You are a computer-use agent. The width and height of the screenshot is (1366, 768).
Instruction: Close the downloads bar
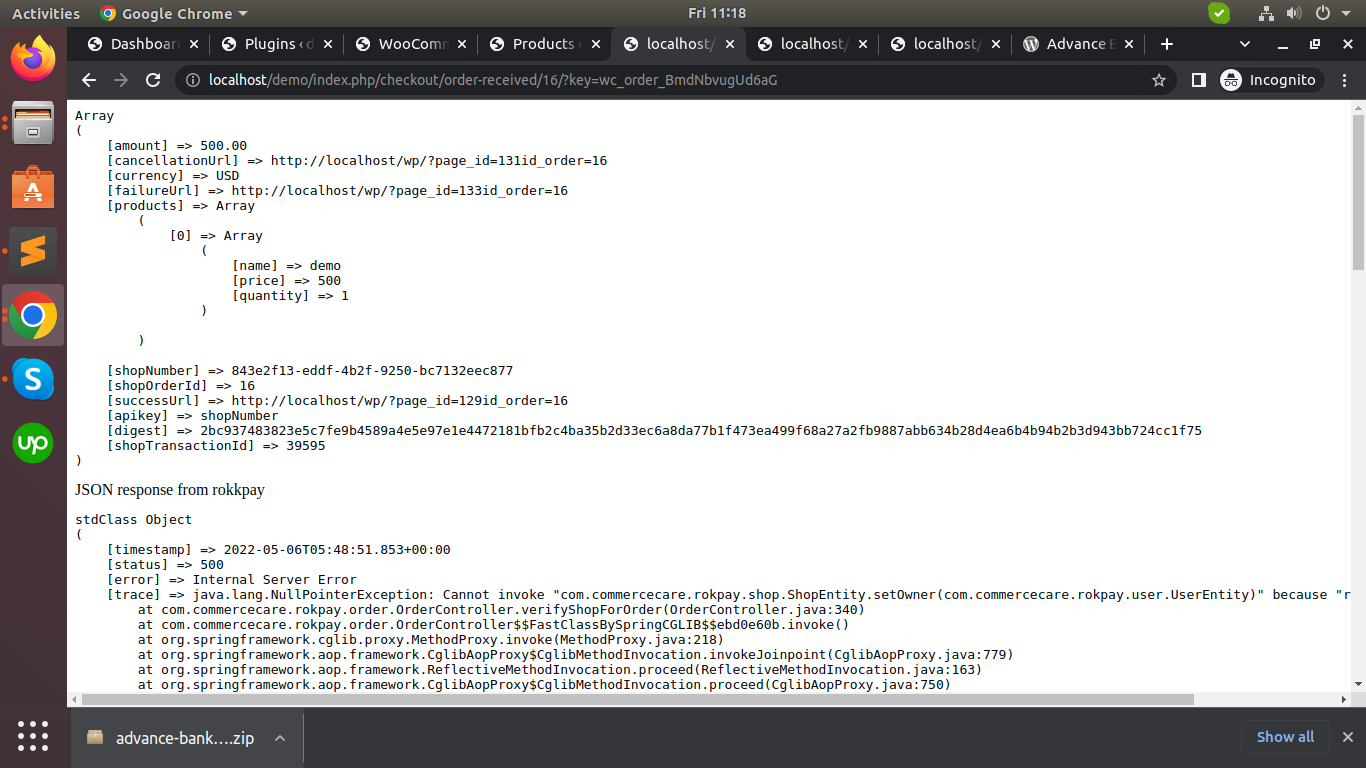1347,738
